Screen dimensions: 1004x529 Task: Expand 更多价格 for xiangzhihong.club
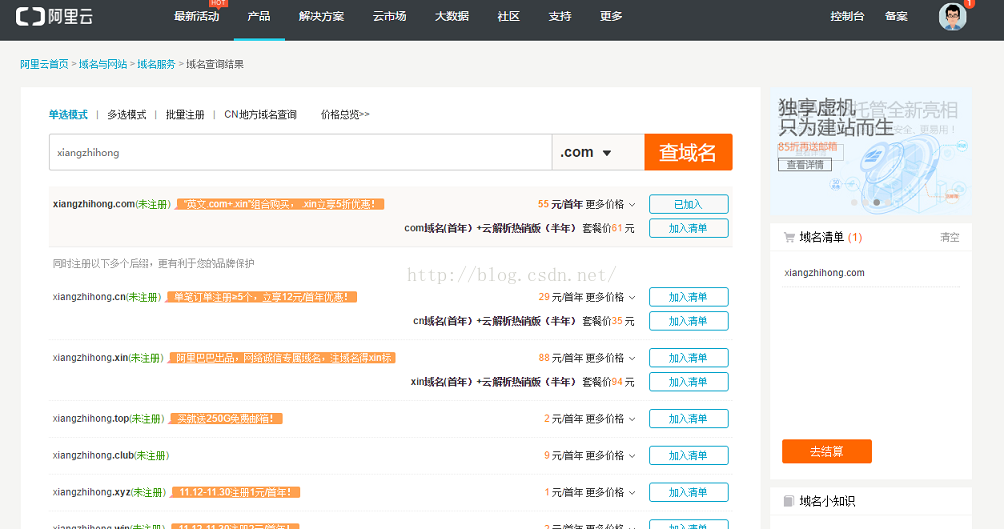coord(610,455)
